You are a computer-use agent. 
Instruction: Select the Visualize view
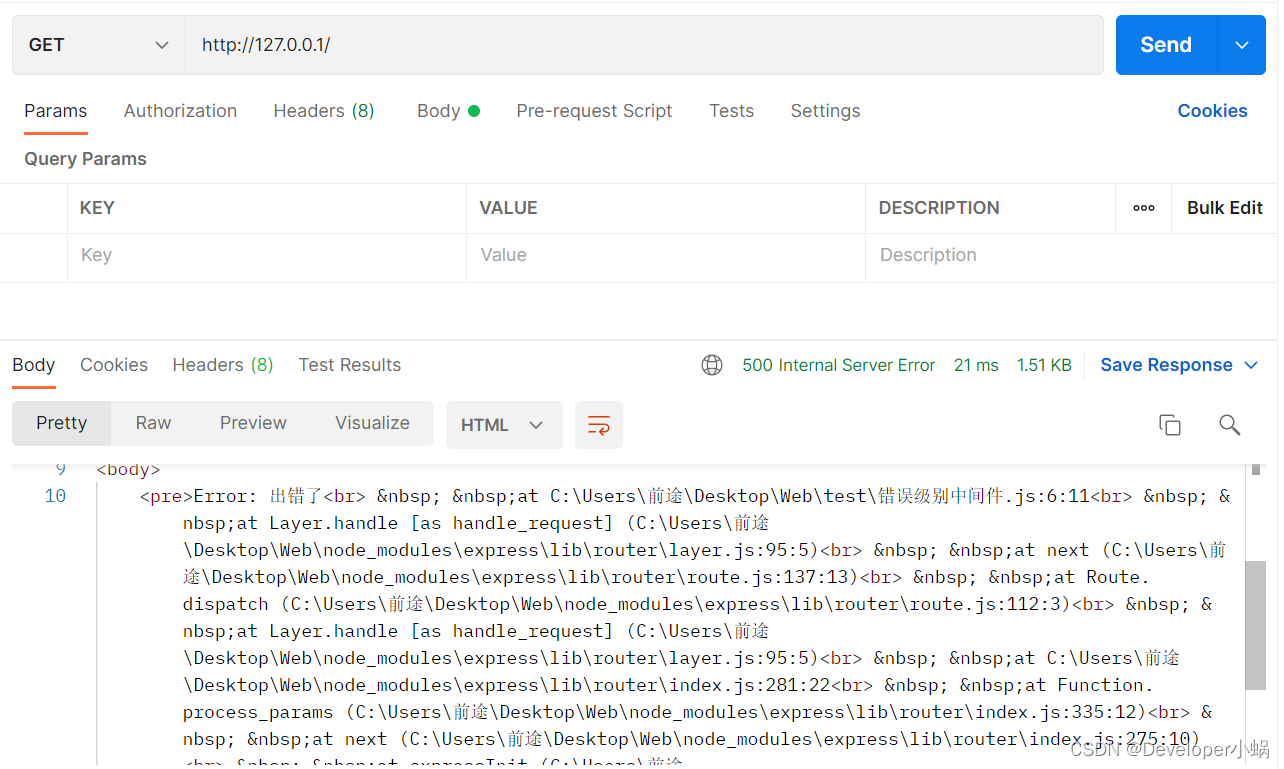click(372, 423)
